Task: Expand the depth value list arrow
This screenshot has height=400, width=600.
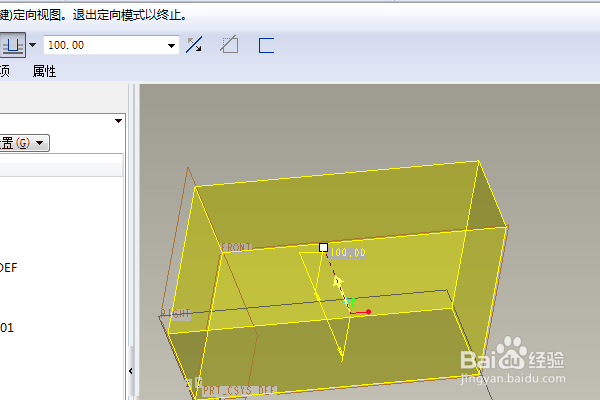Action: [x=171, y=46]
